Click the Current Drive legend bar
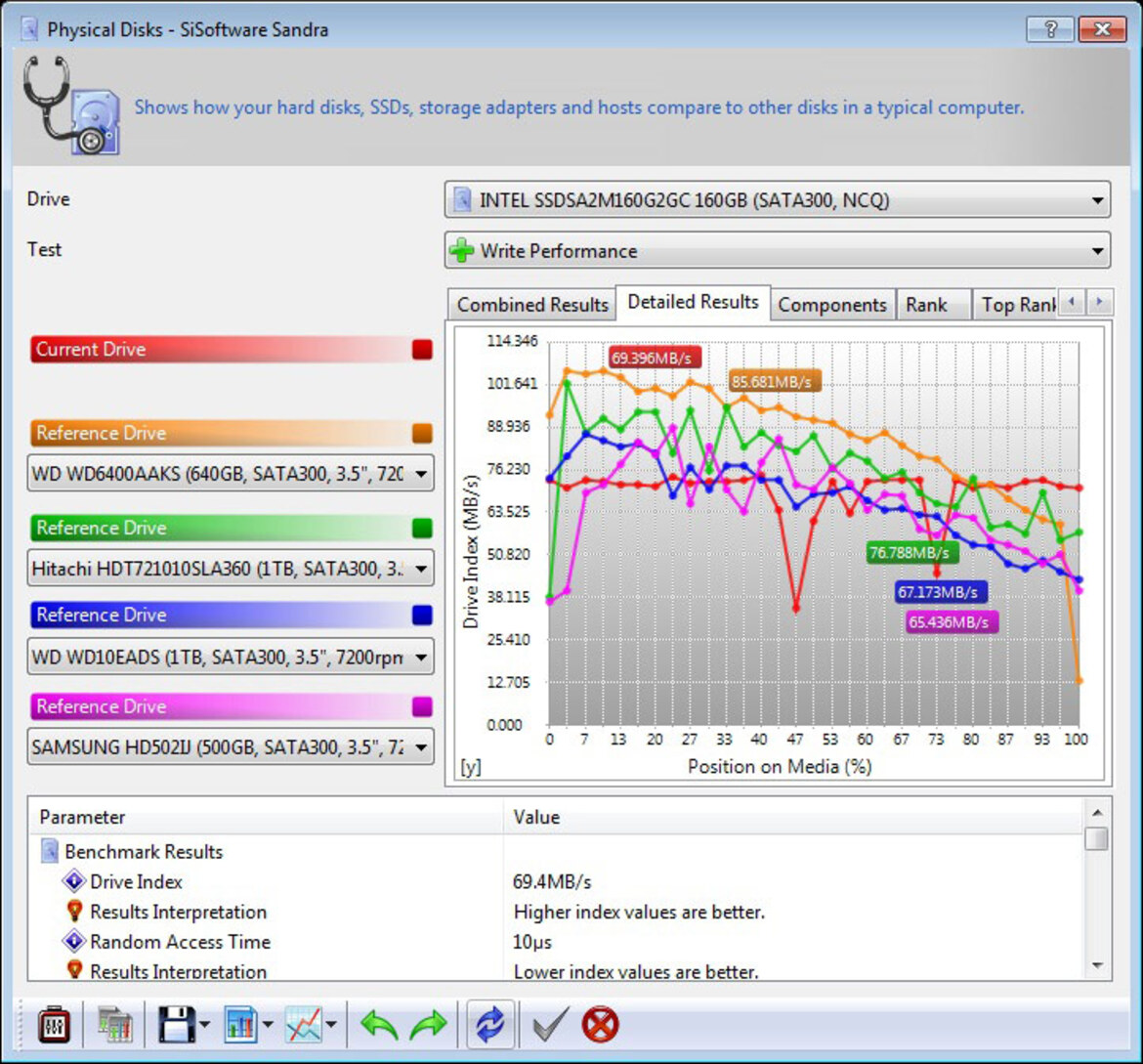 (x=232, y=350)
